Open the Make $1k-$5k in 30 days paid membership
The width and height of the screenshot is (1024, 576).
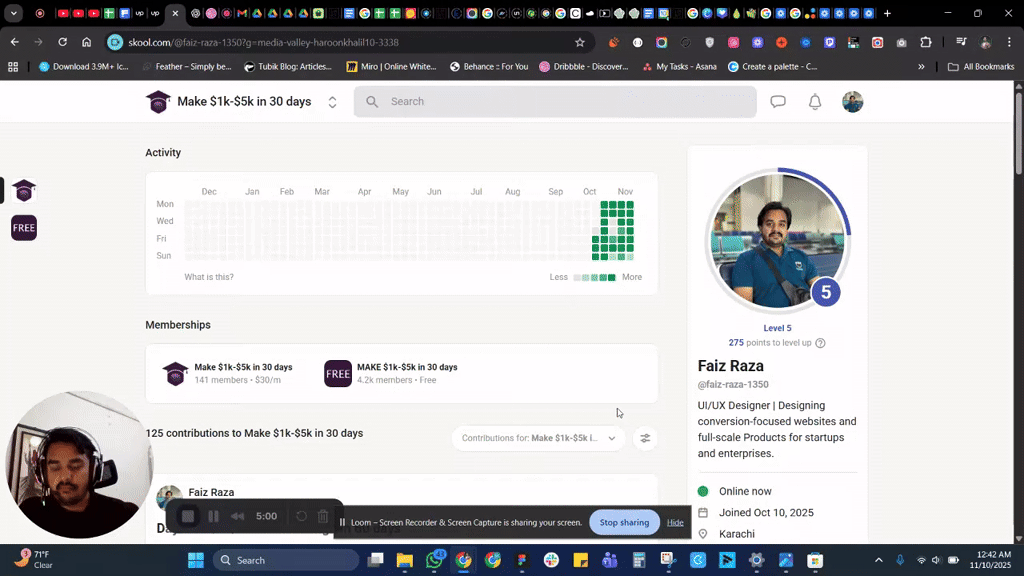(227, 374)
